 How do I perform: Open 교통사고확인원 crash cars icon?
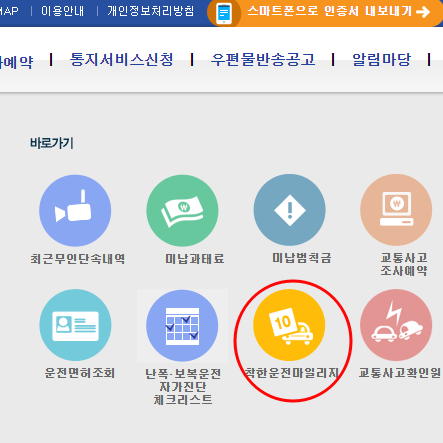click(396, 325)
